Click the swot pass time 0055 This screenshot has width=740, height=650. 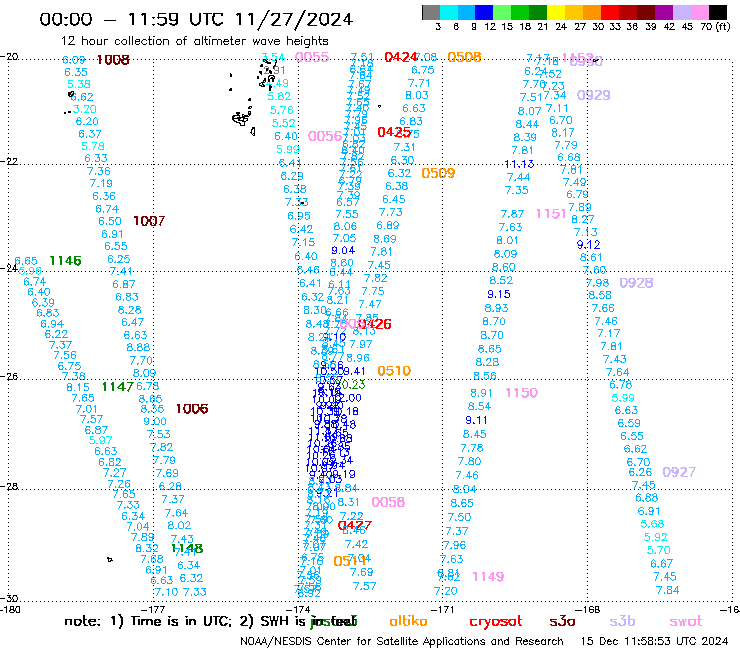pos(312,57)
